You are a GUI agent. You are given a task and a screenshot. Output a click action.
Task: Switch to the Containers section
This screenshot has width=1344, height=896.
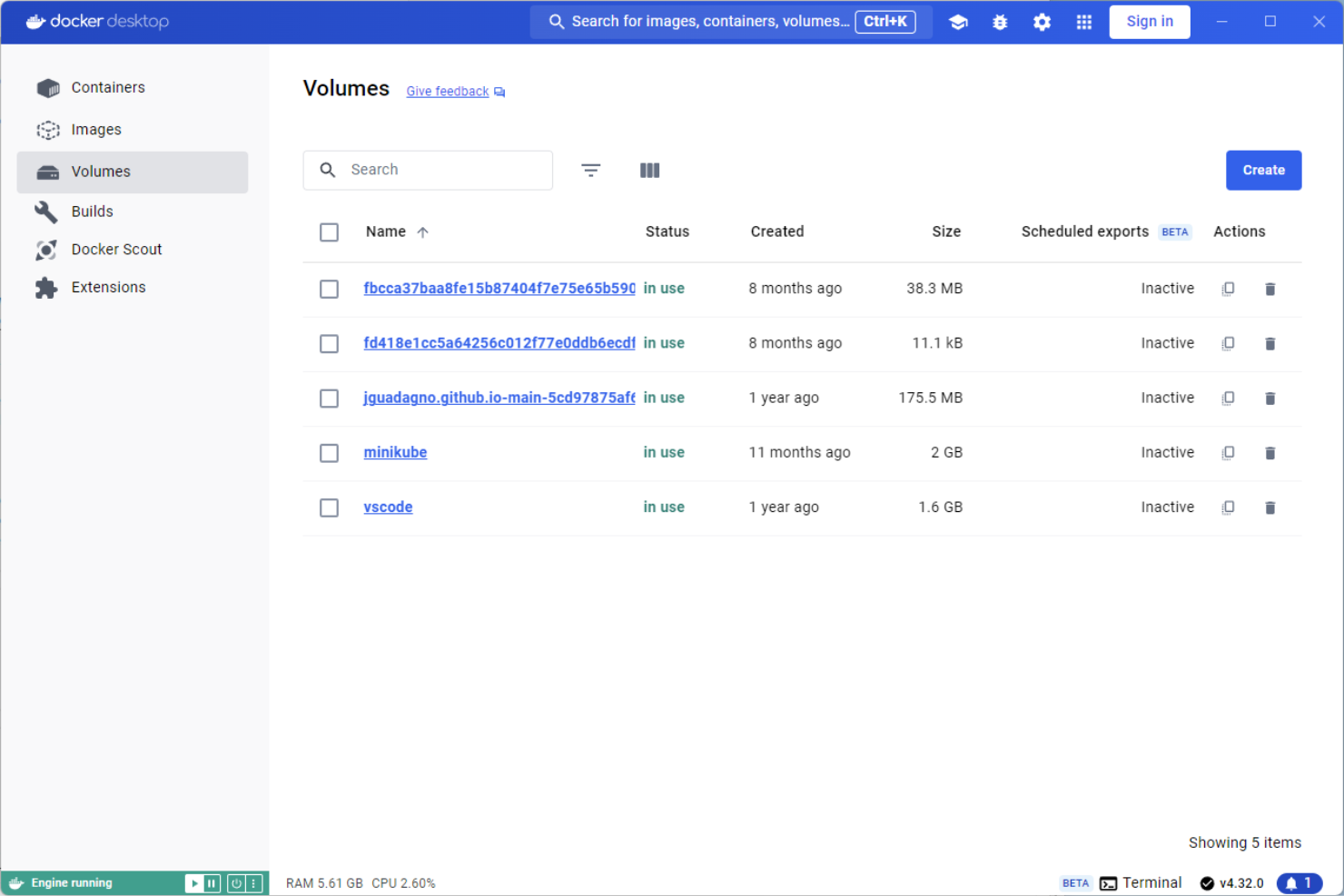tap(107, 87)
